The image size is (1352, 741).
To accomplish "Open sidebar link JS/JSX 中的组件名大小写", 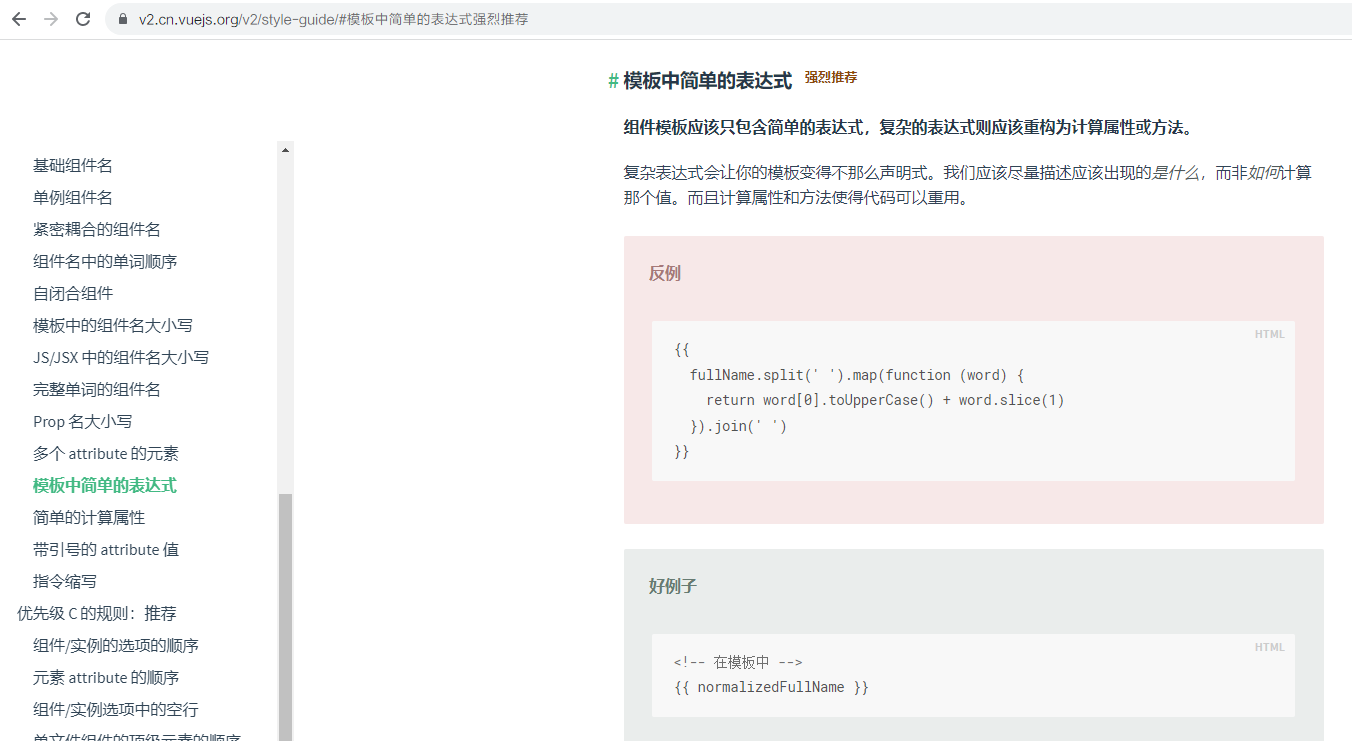I will tap(121, 357).
